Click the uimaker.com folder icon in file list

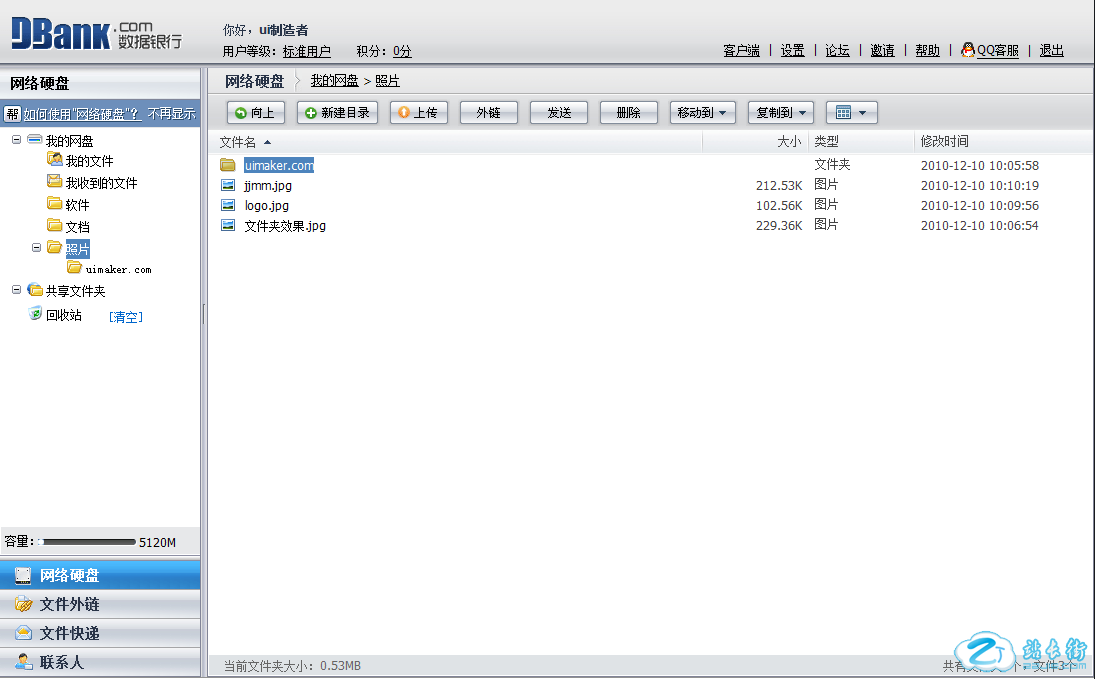[x=228, y=165]
